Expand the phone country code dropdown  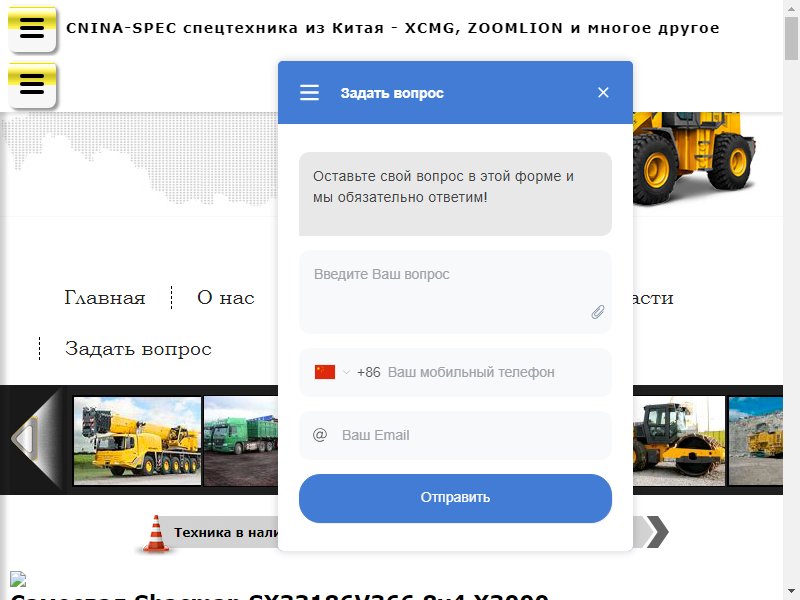click(346, 372)
